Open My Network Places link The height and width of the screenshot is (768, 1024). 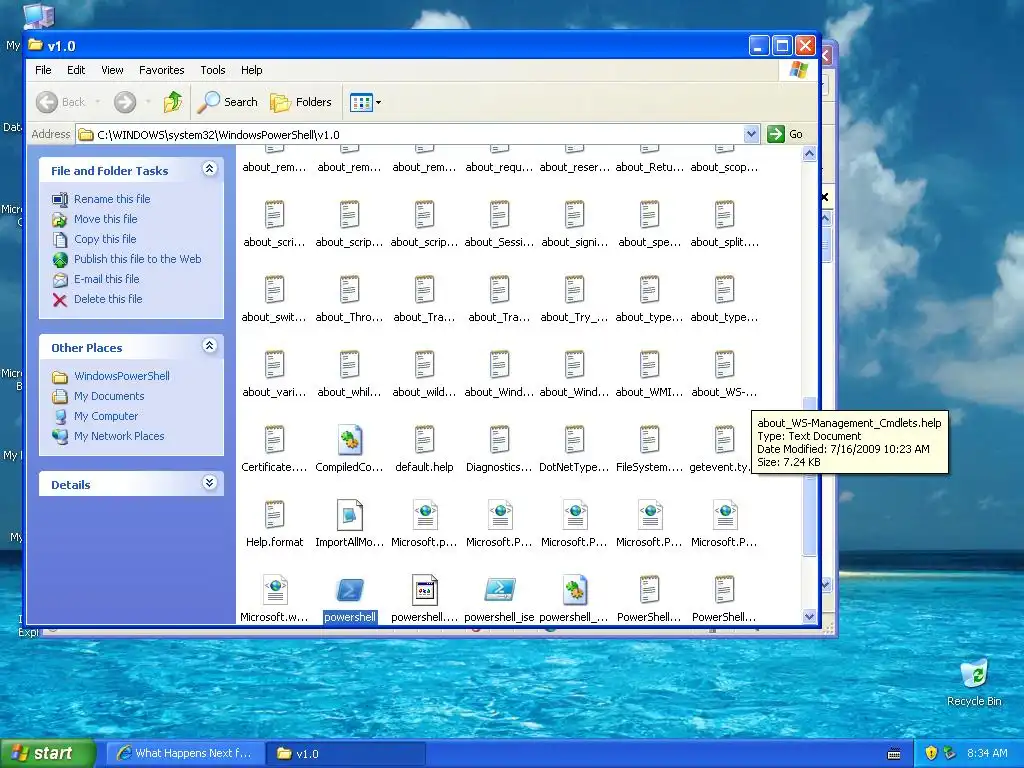119,436
